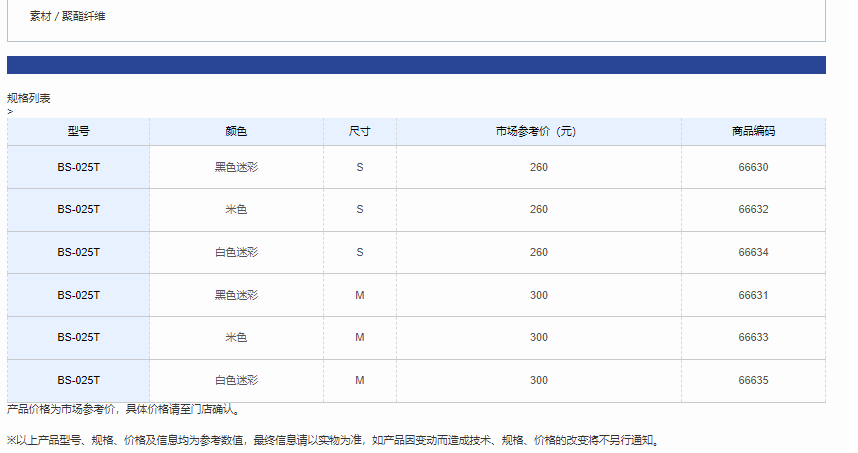Image resolution: width=858 pixels, height=453 pixels.
Task: Click the 商品编码 column header
Action: point(753,131)
